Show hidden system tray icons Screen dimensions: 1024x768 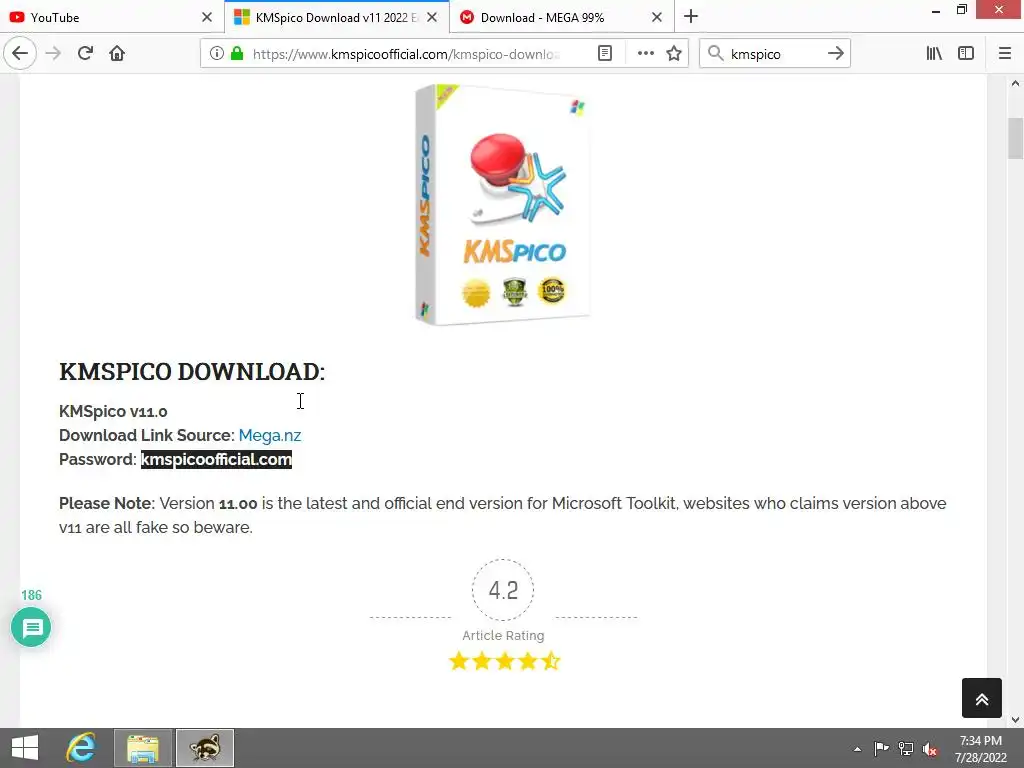pos(857,749)
